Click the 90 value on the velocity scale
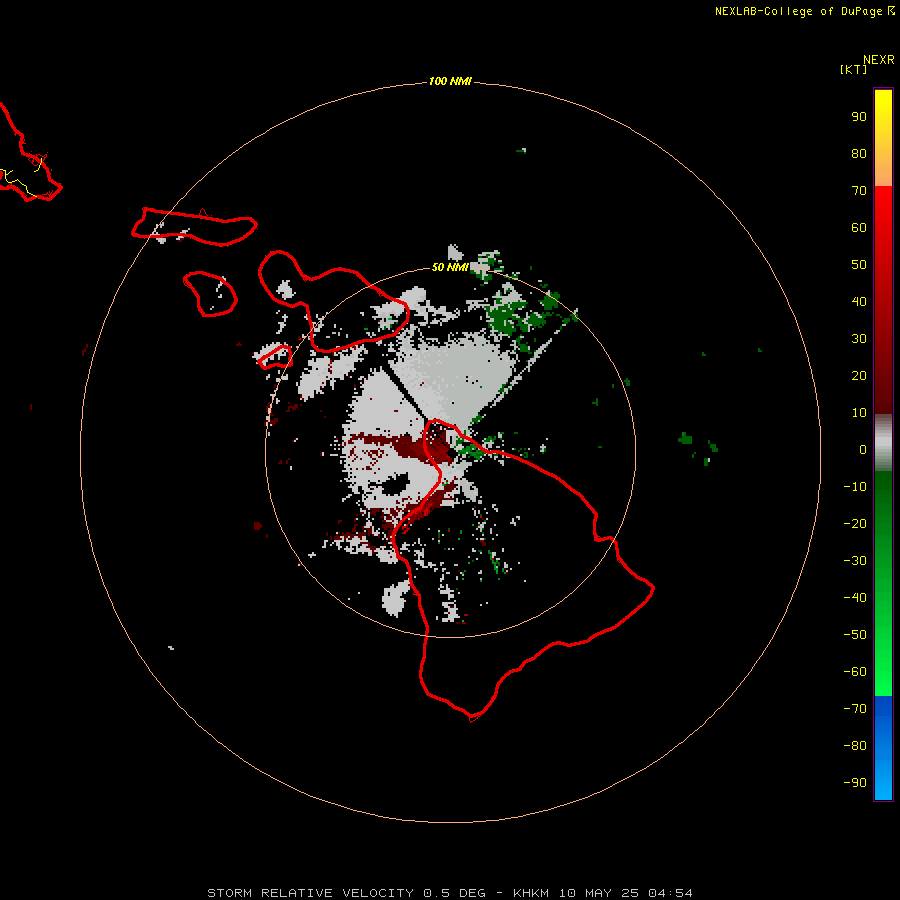Screen dimensions: 900x900 pyautogui.click(x=859, y=117)
